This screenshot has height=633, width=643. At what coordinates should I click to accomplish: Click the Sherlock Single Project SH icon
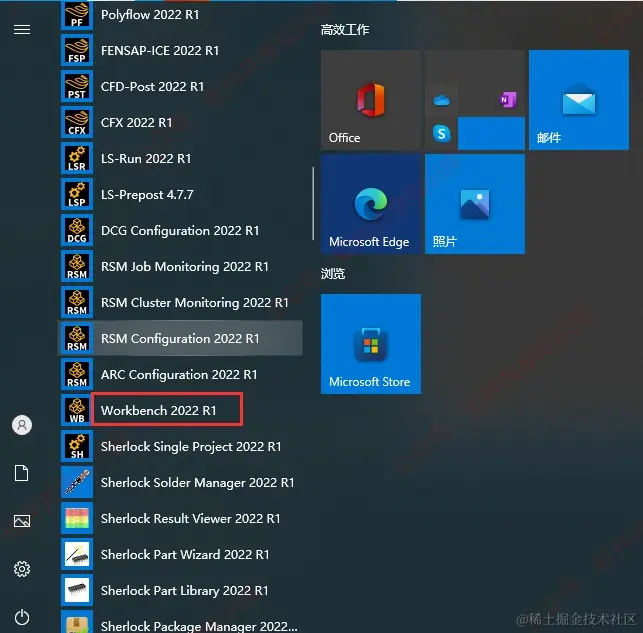click(77, 446)
